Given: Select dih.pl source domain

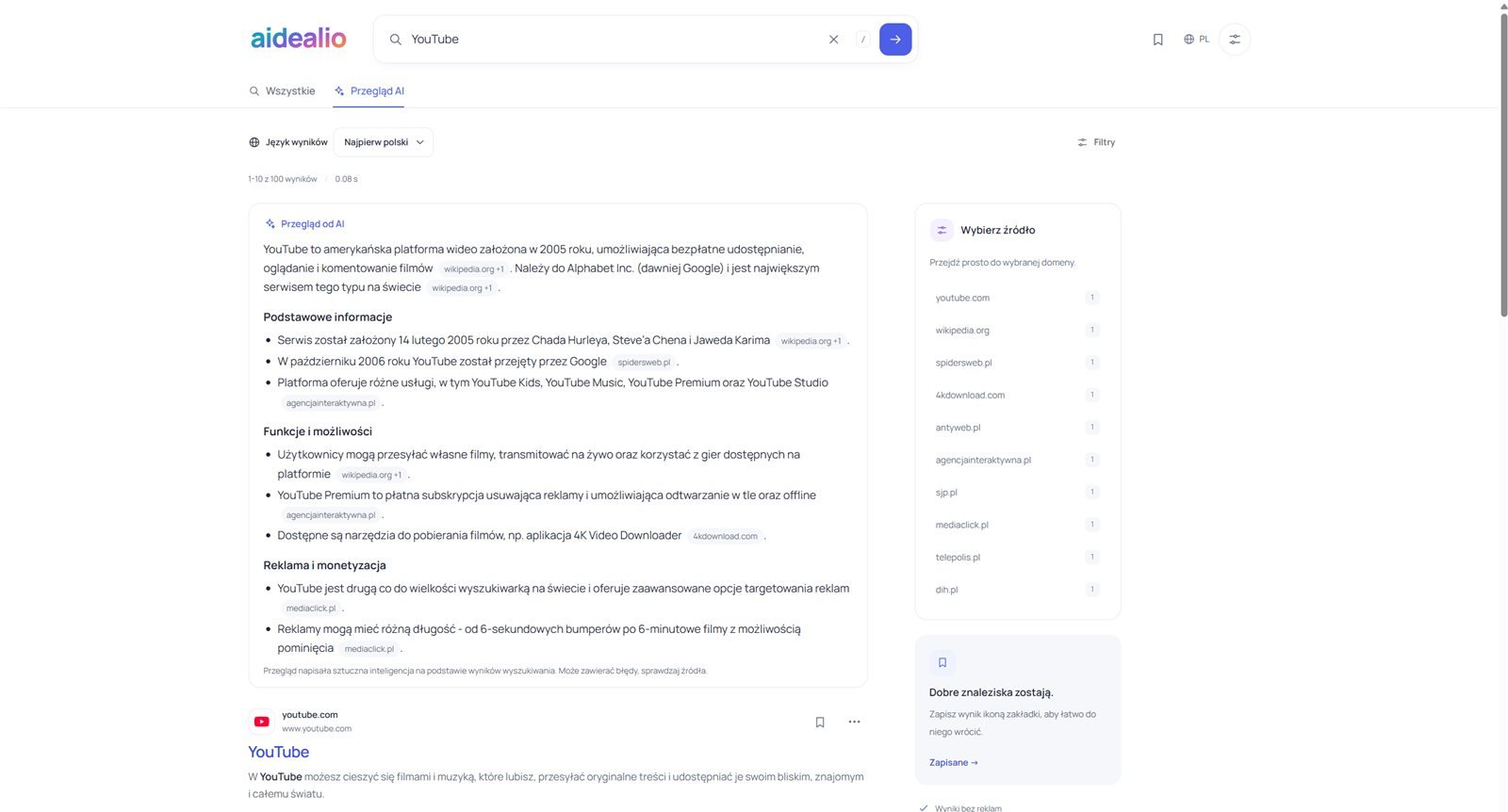Looking at the screenshot, I should tap(1018, 590).
